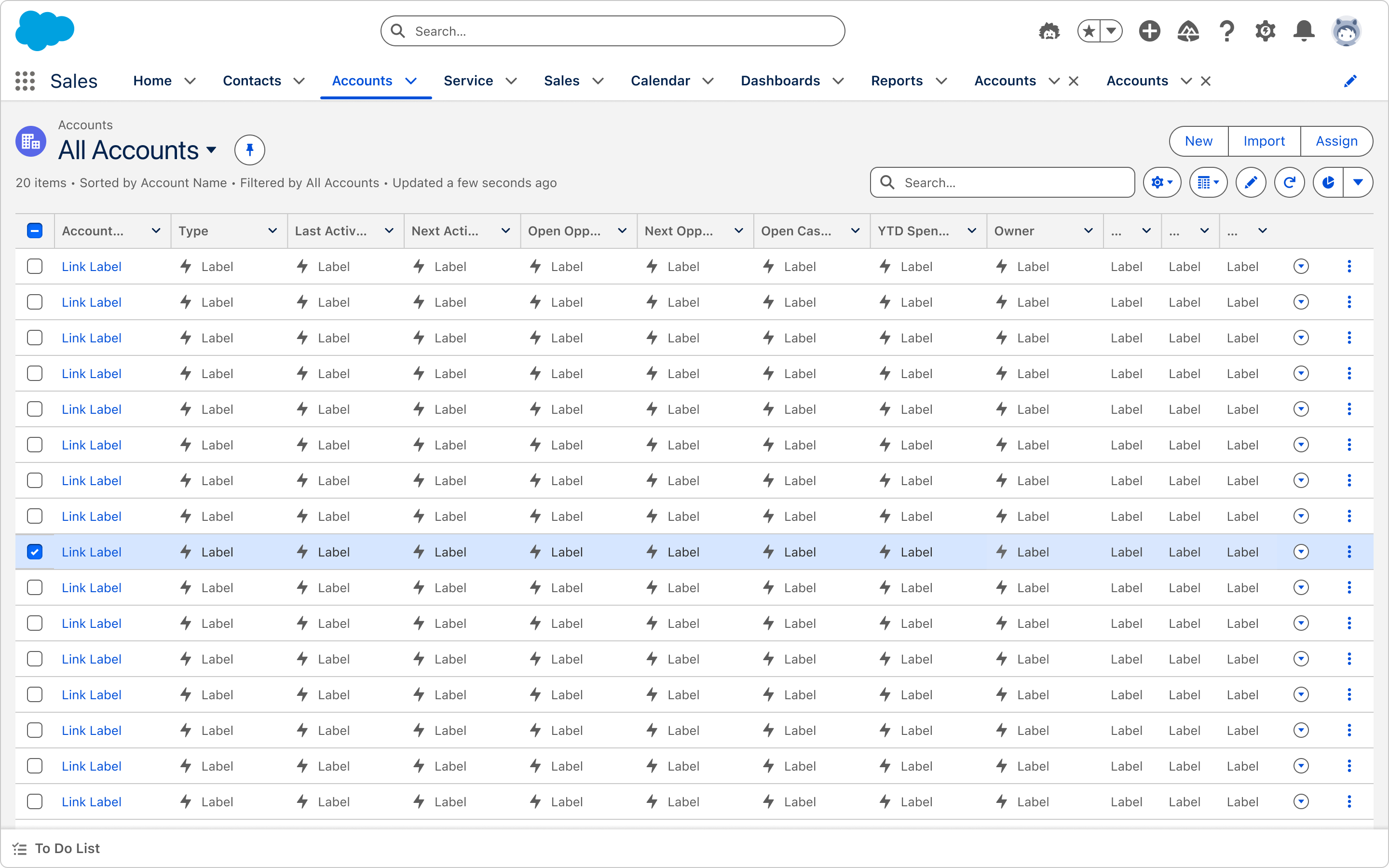Screen dimensions: 1389x868
Task: Uncheck the selected highlighted row checkbox
Action: pyautogui.click(x=34, y=552)
